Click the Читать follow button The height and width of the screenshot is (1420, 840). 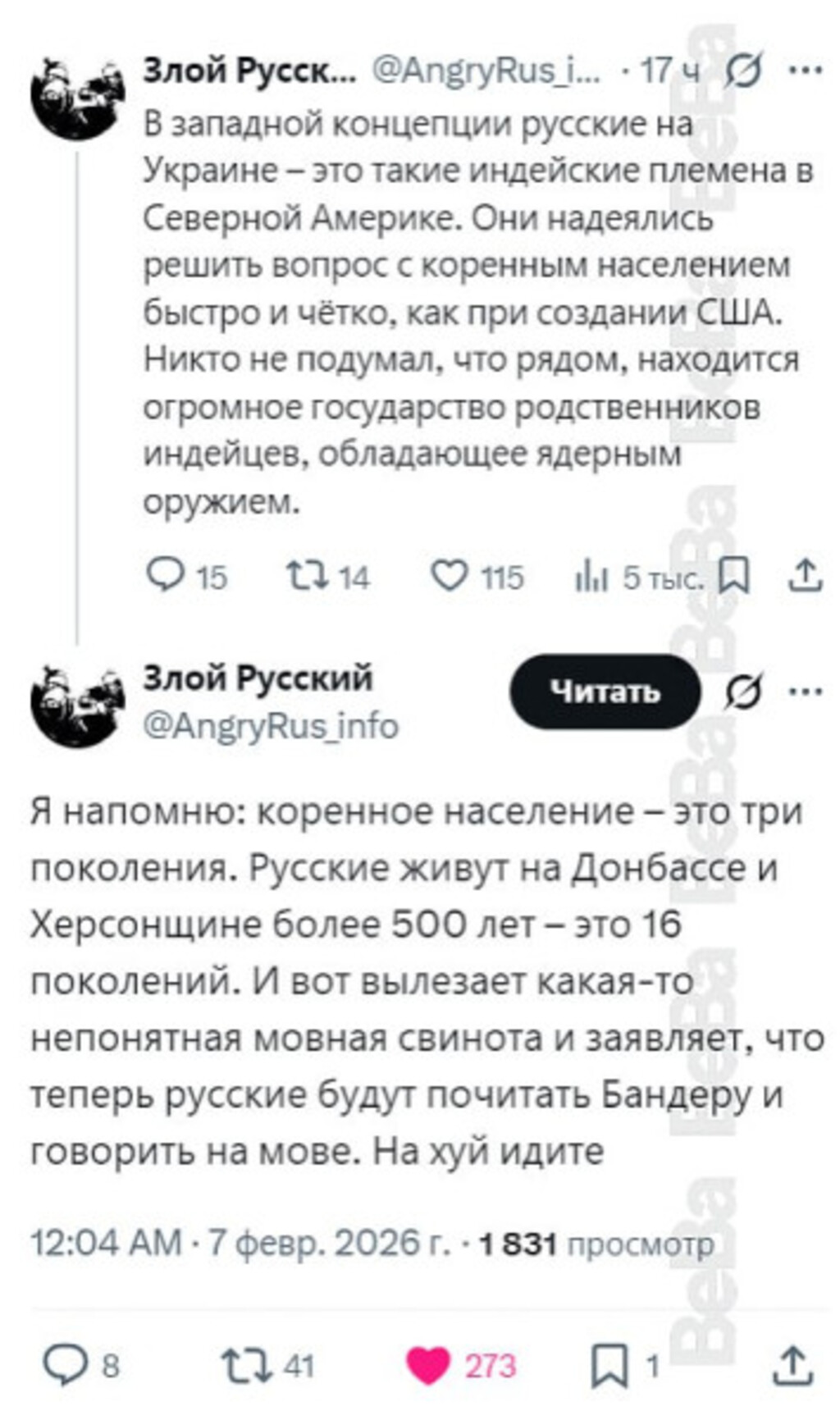605,692
